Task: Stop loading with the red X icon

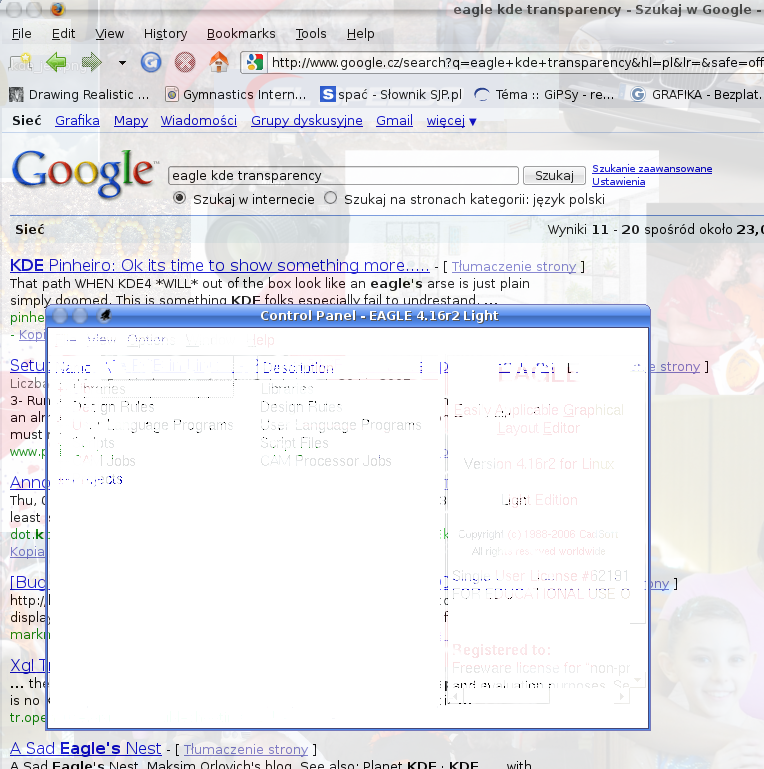Action: [x=185, y=63]
